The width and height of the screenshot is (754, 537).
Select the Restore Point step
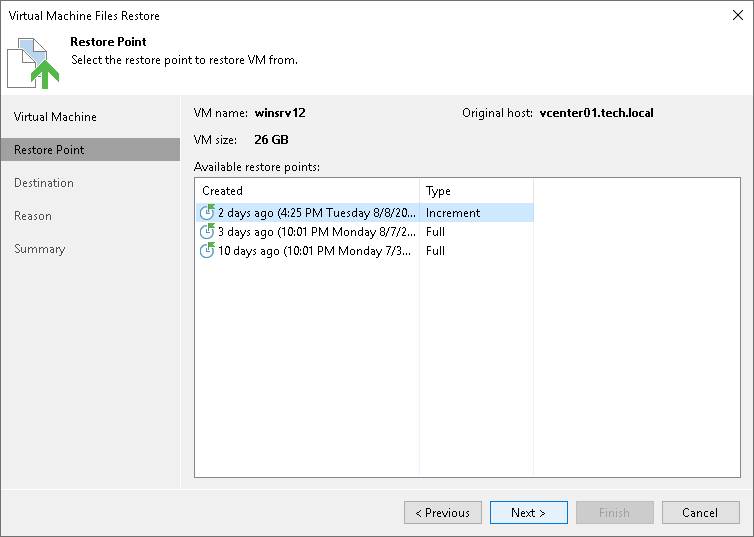90,150
